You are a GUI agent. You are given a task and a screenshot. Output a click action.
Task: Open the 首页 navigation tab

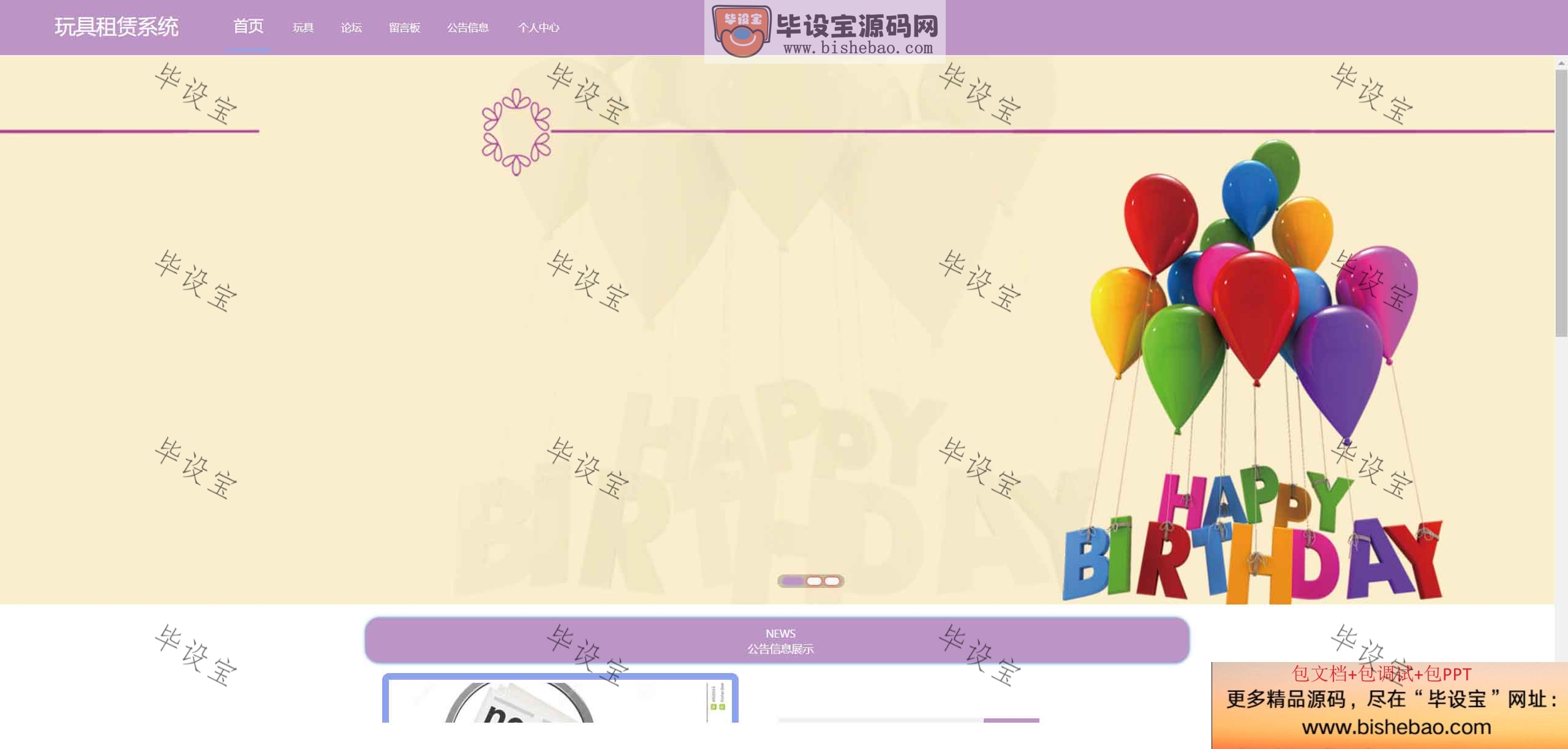[248, 27]
